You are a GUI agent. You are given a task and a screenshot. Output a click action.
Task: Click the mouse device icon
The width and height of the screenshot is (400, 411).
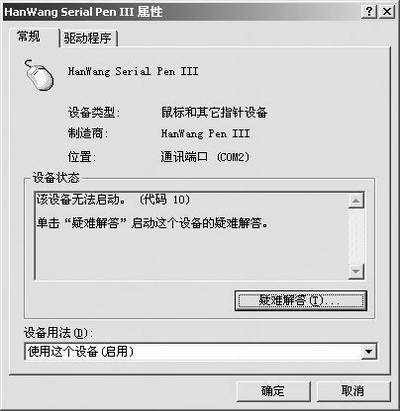pos(39,76)
